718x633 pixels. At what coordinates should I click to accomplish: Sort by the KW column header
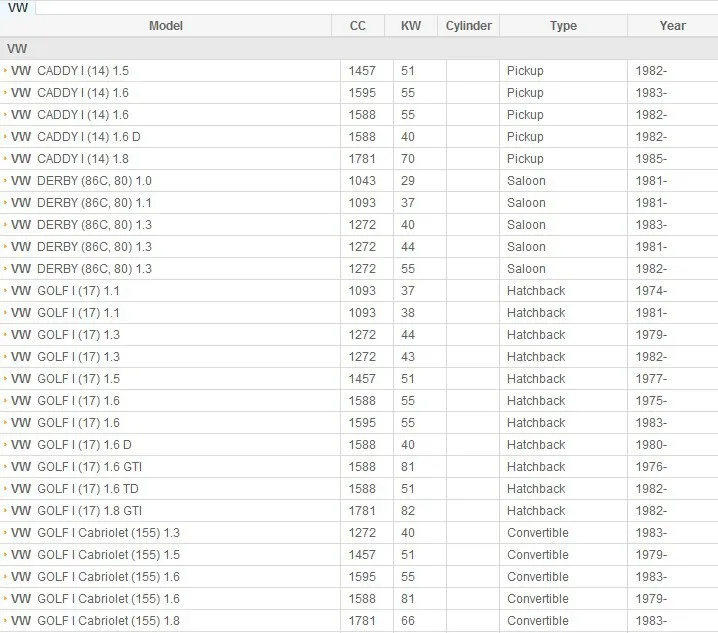coord(411,26)
